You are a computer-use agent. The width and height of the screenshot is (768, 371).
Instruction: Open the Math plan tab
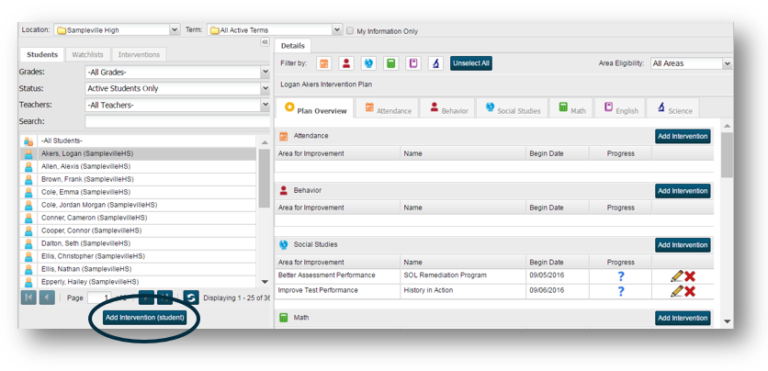[x=571, y=108]
